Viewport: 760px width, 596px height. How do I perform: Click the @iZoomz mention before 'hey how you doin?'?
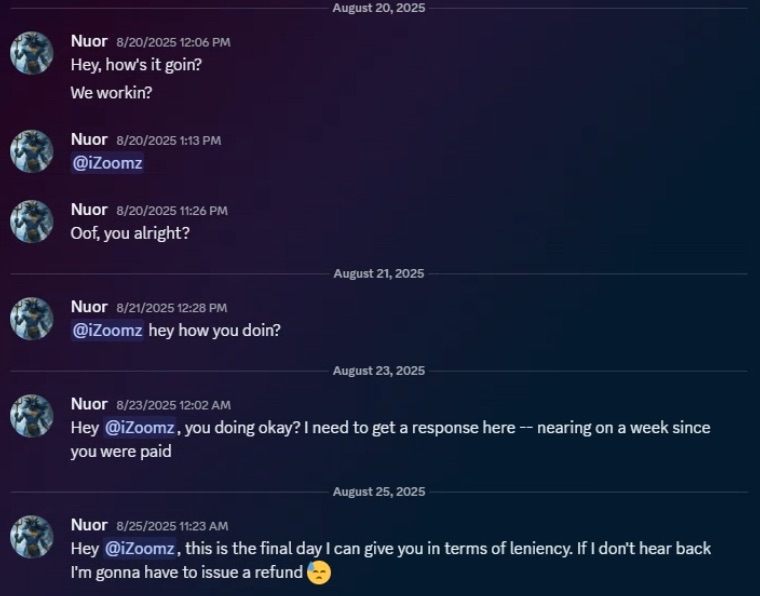pos(107,330)
